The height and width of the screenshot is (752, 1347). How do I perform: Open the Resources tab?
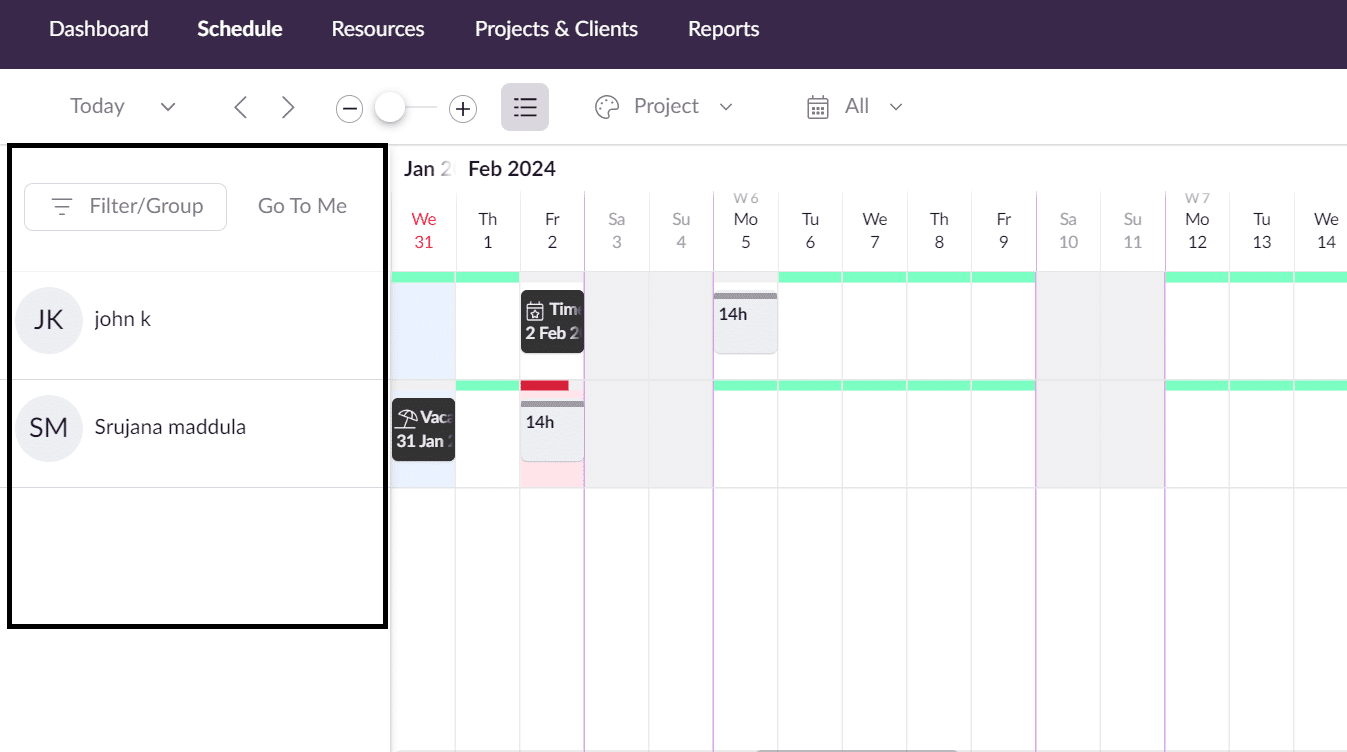coord(378,29)
